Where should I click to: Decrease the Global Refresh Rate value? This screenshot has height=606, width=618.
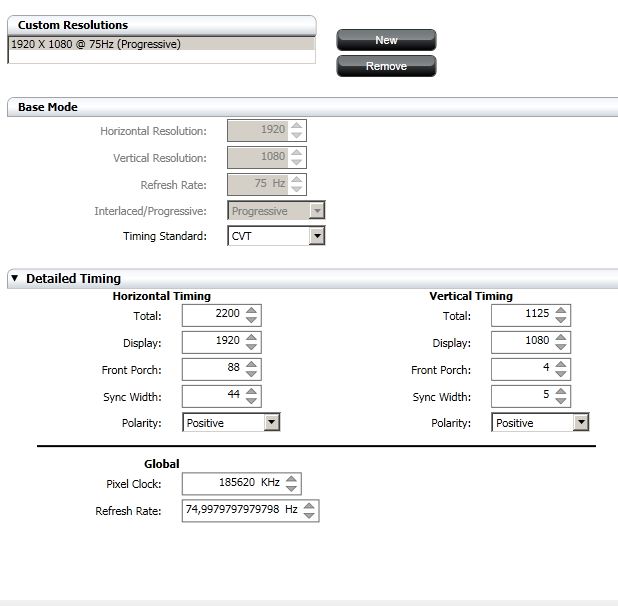(x=309, y=515)
